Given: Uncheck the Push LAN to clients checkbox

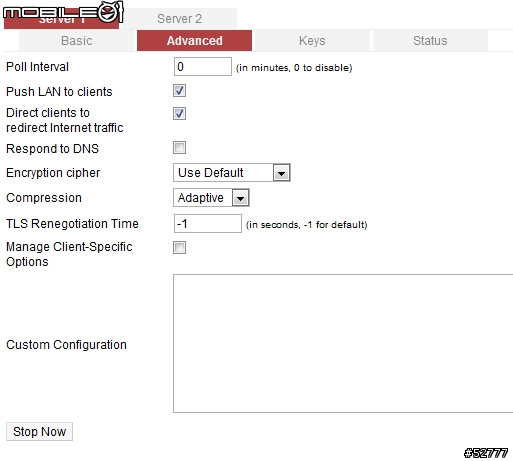Looking at the screenshot, I should (x=179, y=91).
